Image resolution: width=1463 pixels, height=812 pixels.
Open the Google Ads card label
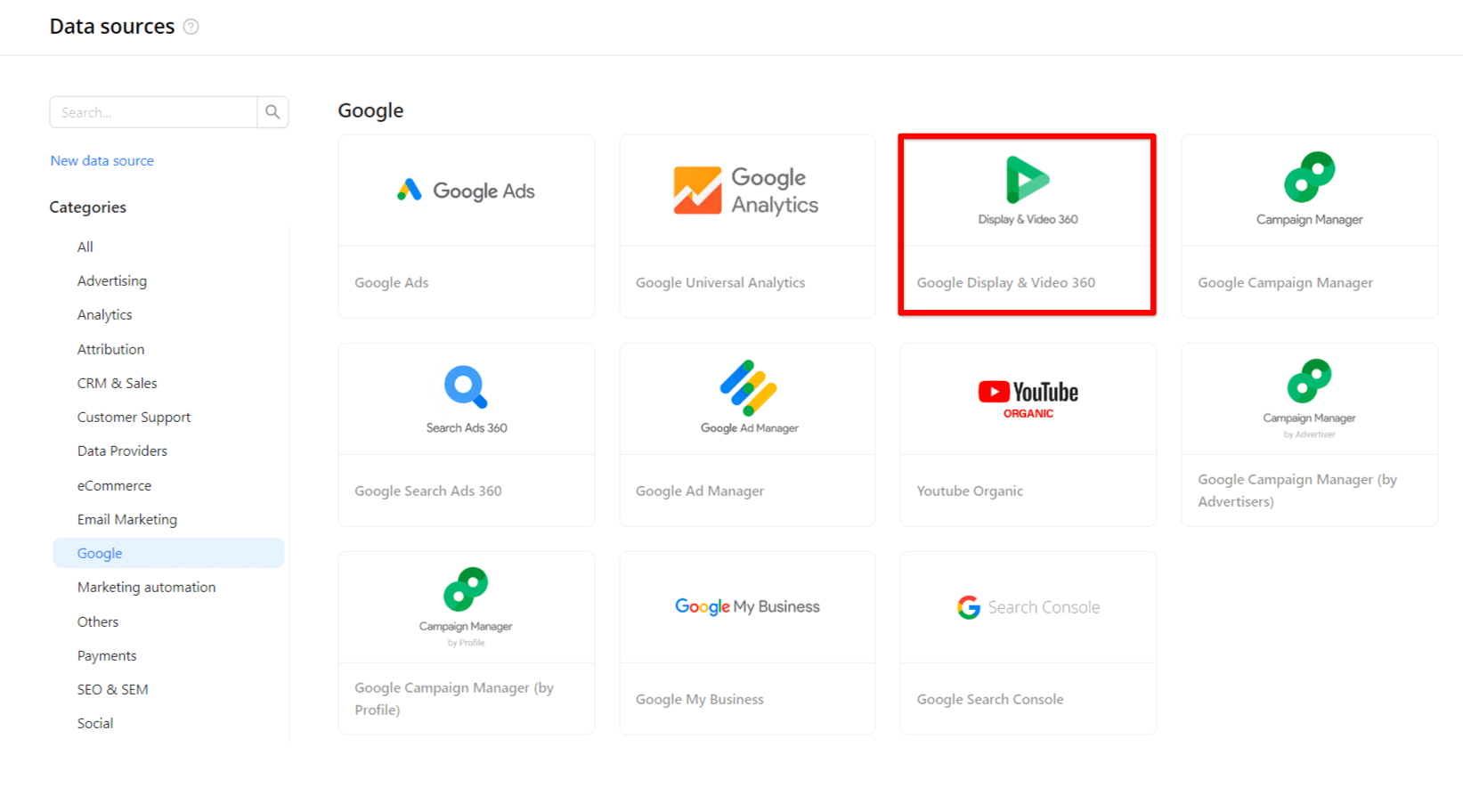click(392, 282)
